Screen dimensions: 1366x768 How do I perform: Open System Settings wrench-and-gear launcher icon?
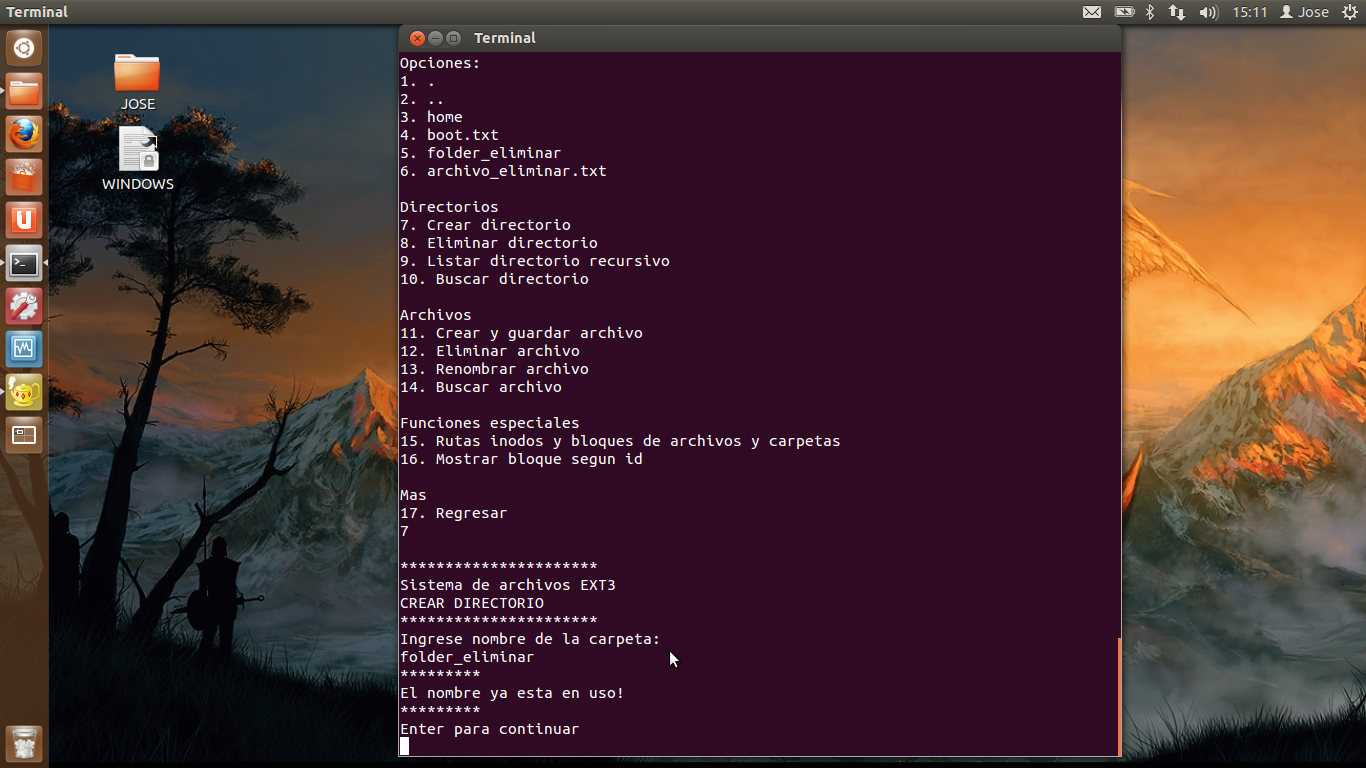(24, 307)
